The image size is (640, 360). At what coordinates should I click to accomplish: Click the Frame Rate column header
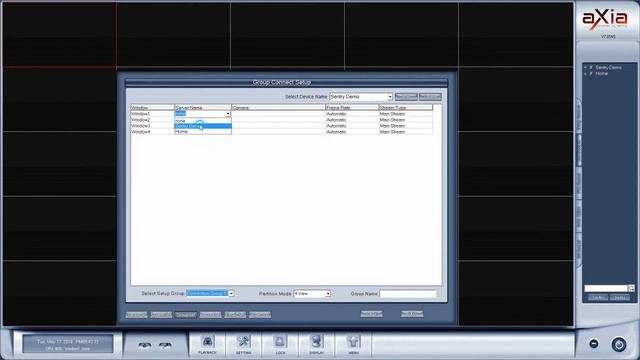[x=352, y=108]
